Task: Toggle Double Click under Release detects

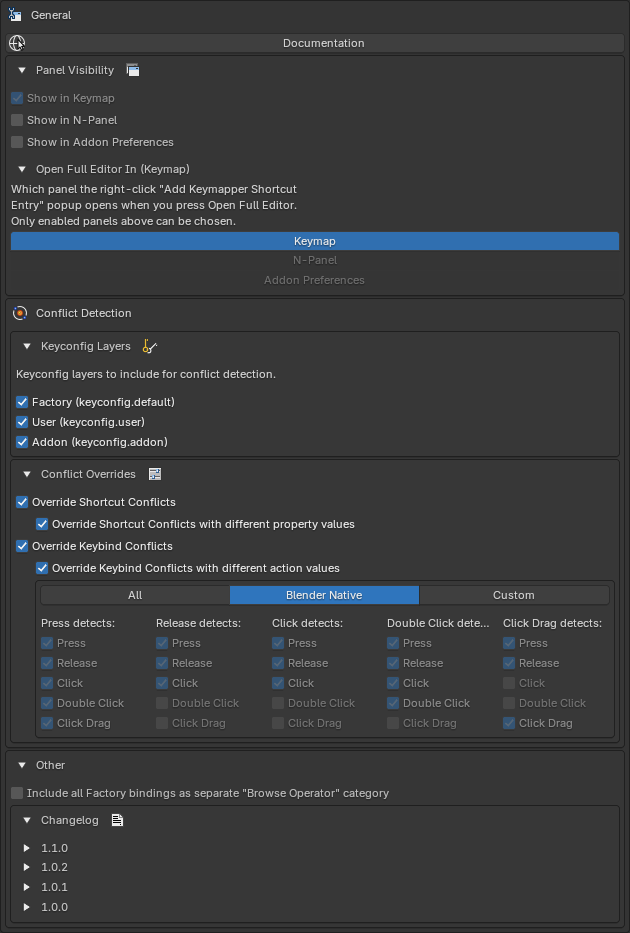Action: pos(162,703)
